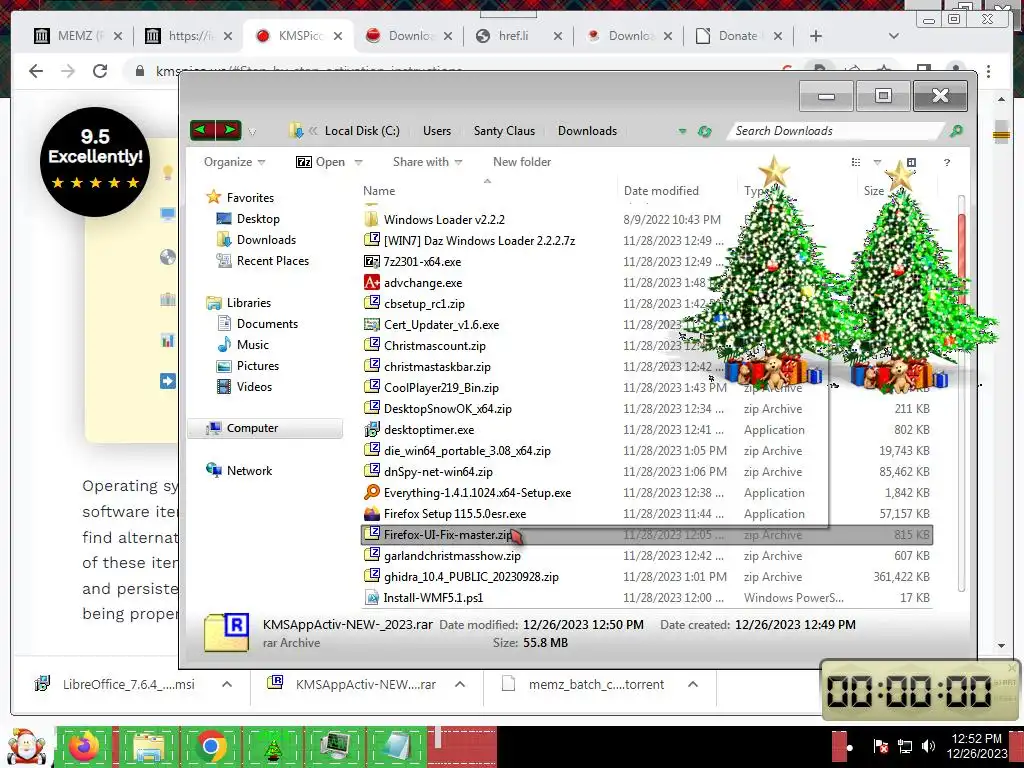
Task: Sort by the Date modified column header
Action: (x=661, y=191)
